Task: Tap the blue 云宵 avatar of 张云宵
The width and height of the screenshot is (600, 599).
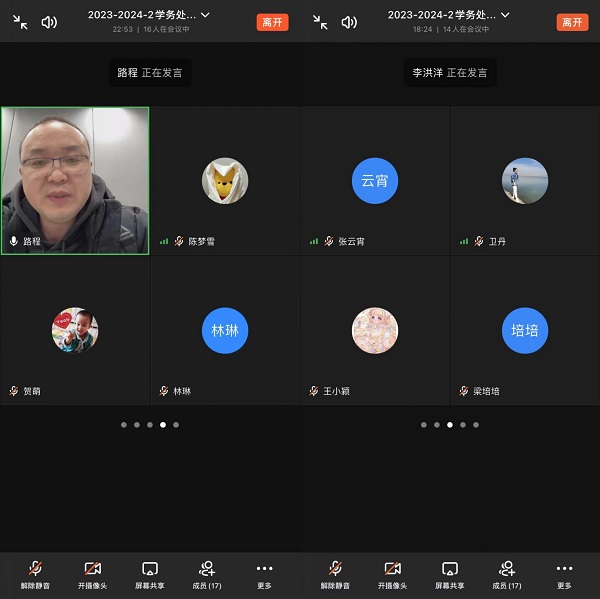Action: (374, 181)
